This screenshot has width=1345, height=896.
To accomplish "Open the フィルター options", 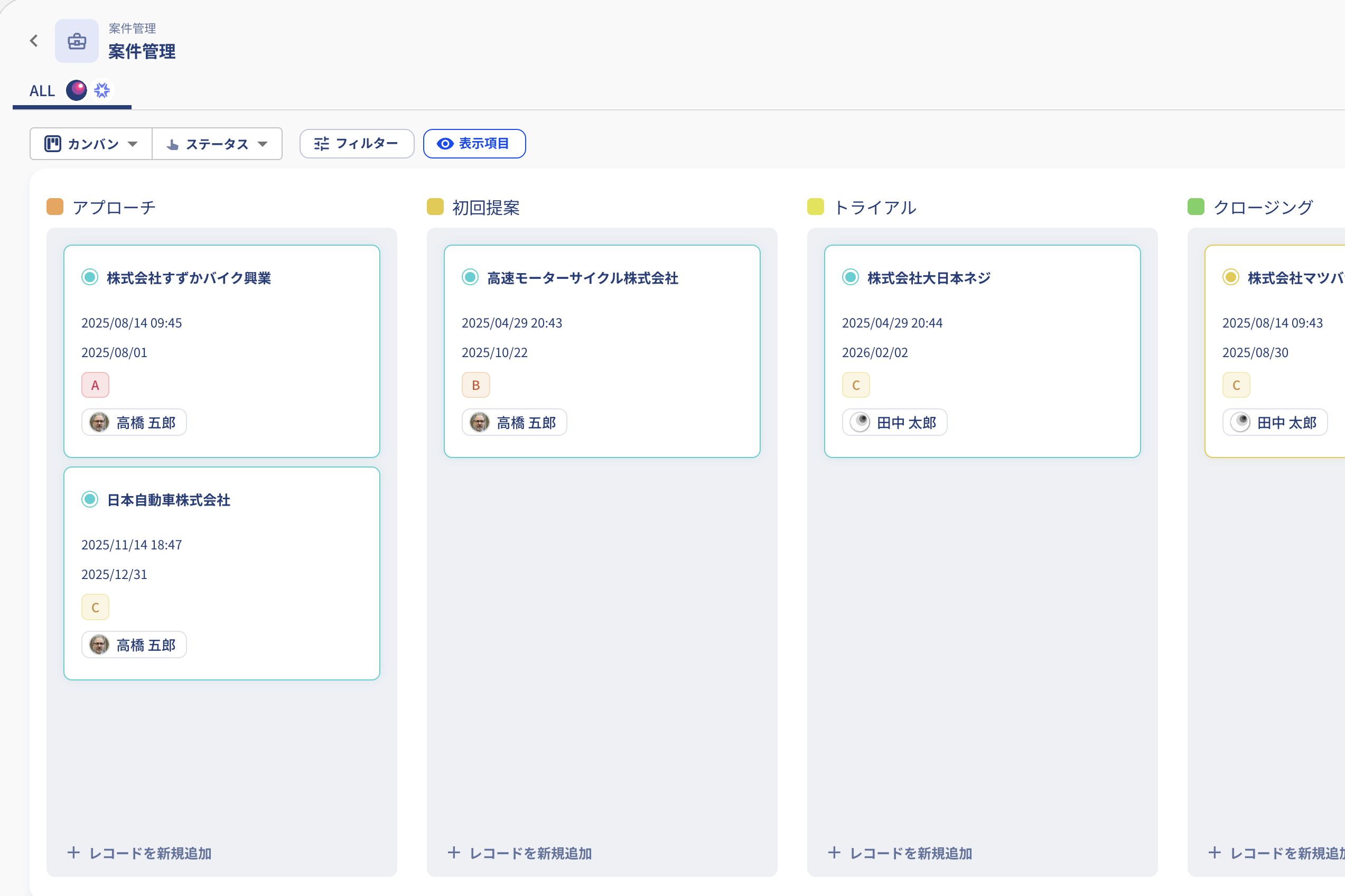I will click(357, 143).
